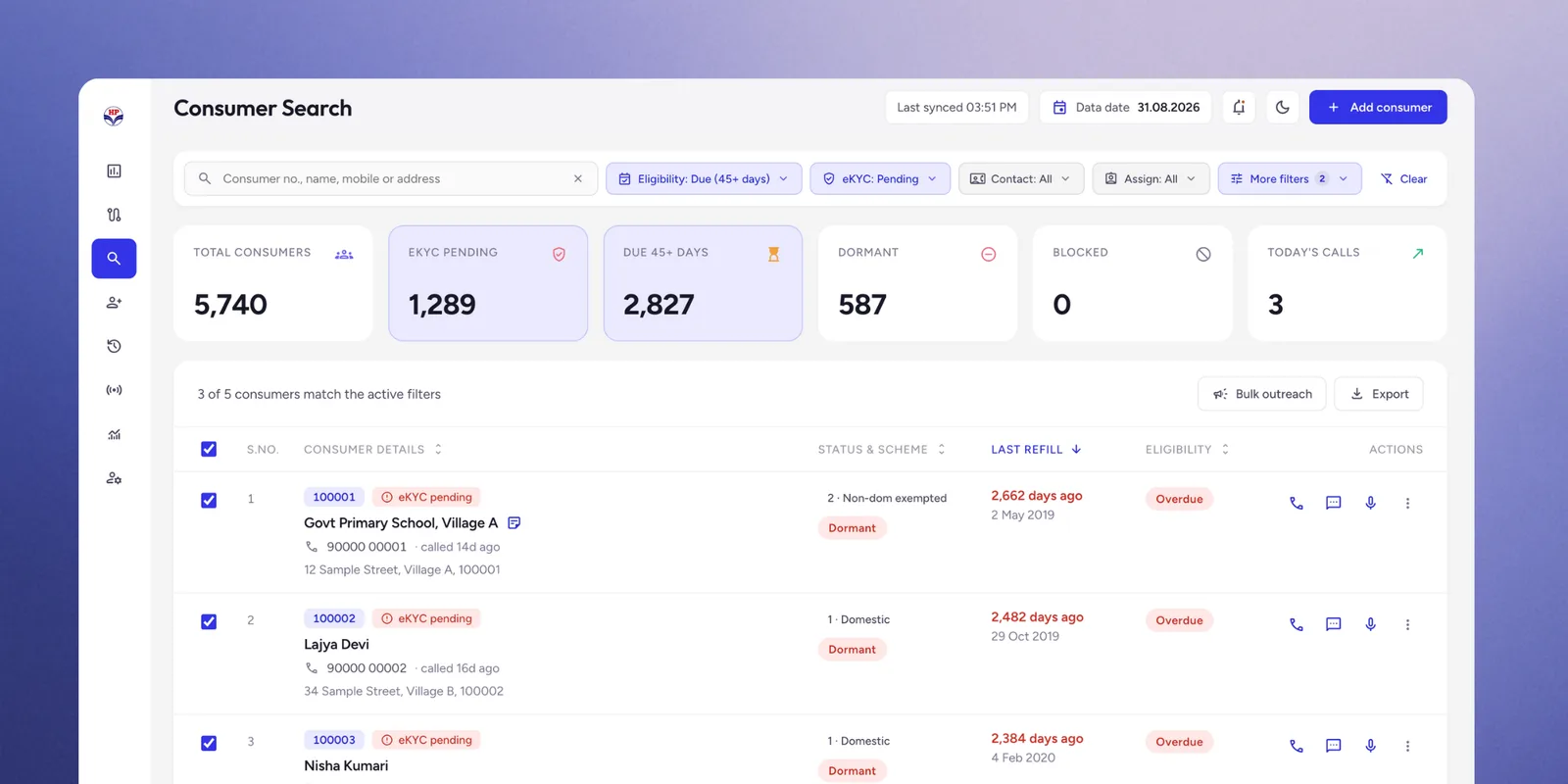Click the Clear filters button
Image resolution: width=1568 pixels, height=784 pixels.
[1403, 178]
